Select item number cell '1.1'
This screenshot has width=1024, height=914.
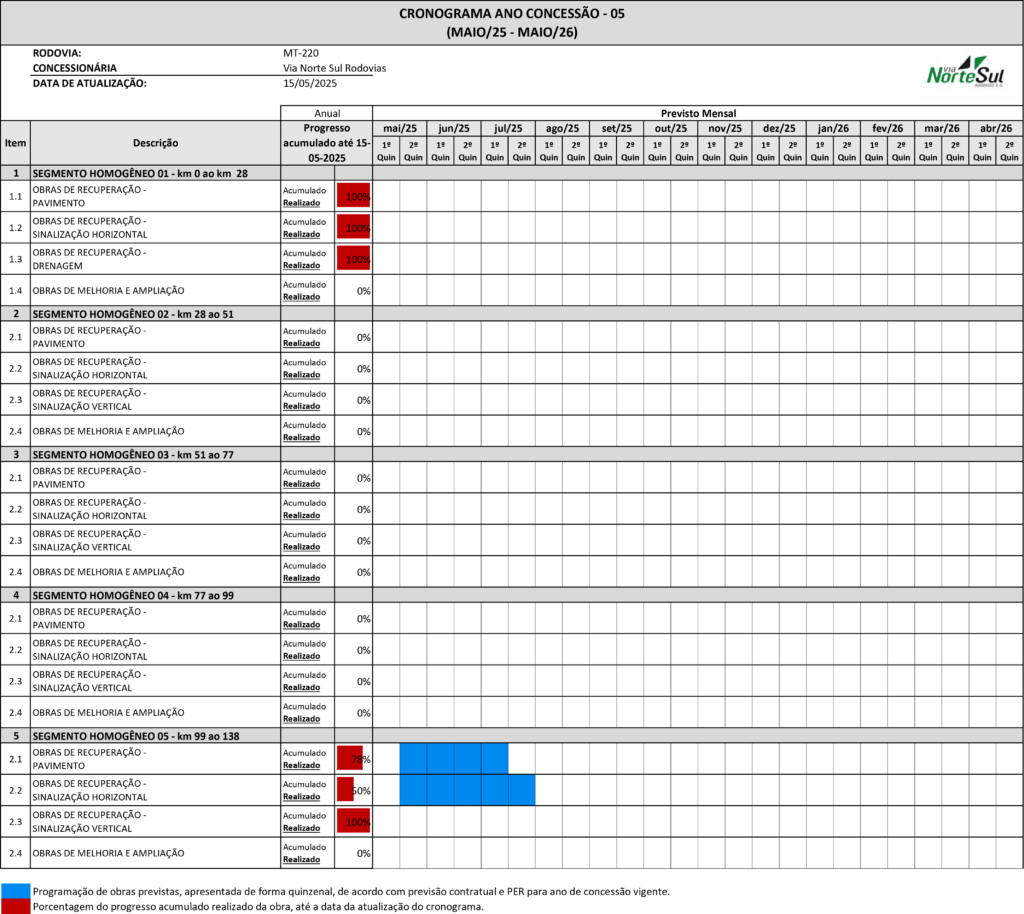16,196
